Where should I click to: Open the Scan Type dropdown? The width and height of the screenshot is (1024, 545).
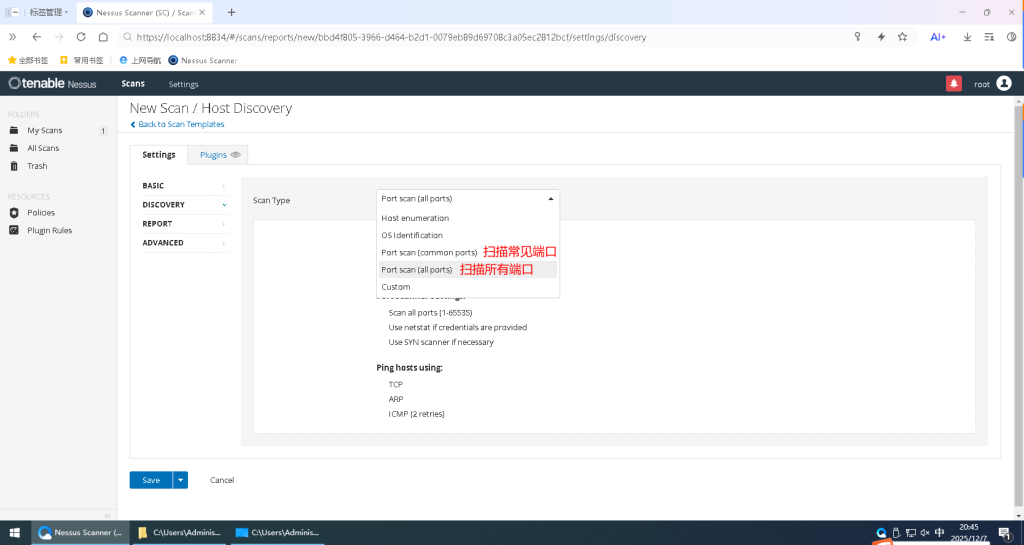click(467, 199)
